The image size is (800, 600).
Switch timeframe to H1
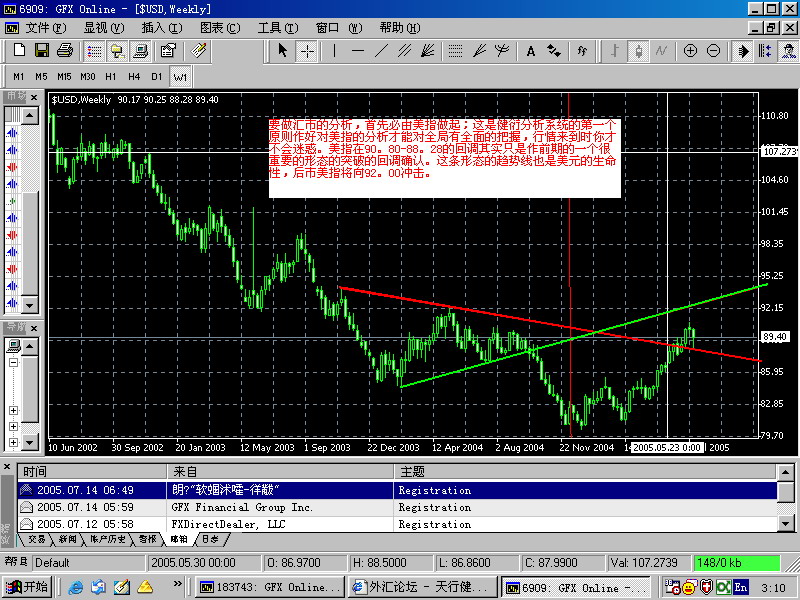tap(111, 77)
